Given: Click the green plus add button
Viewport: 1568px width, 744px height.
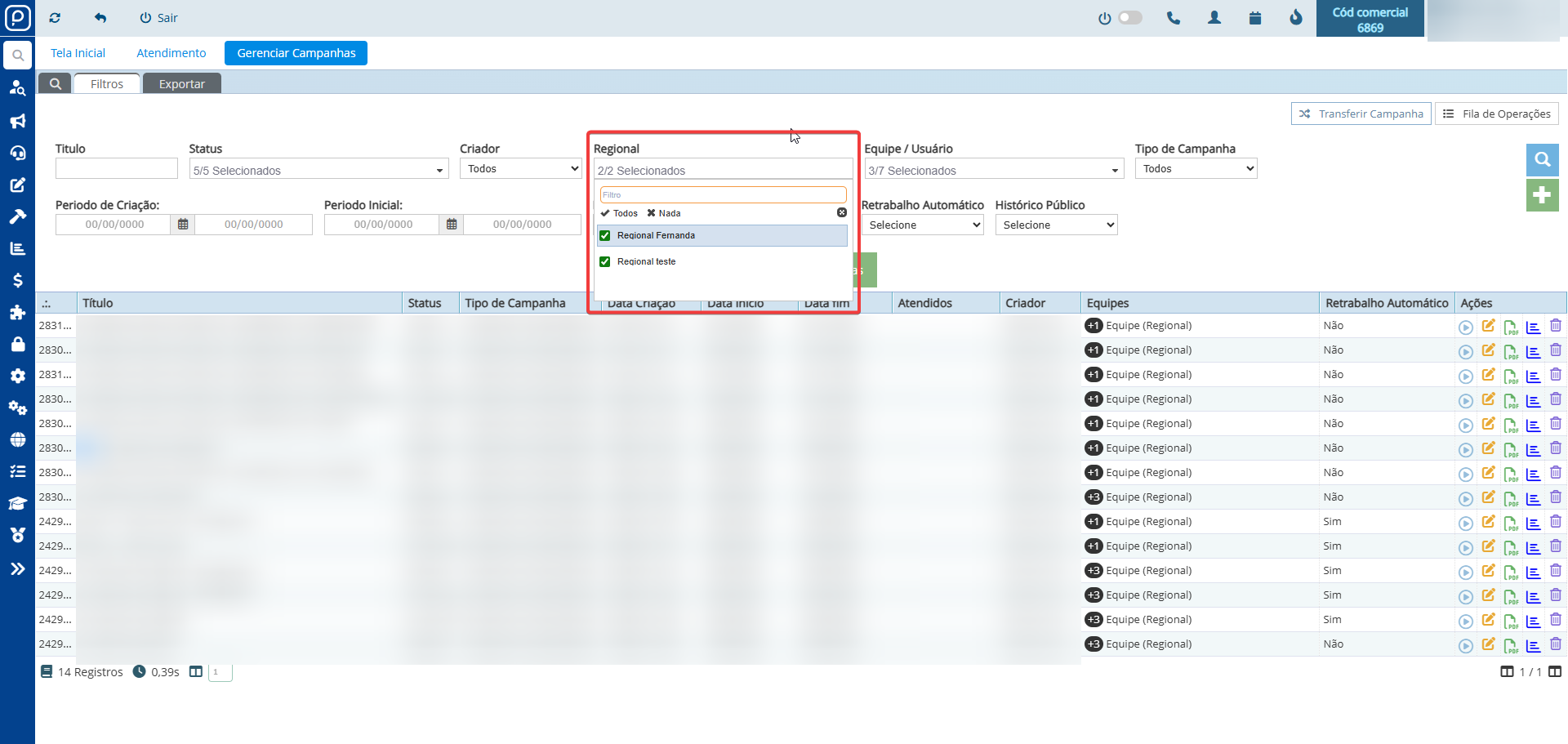Looking at the screenshot, I should [1542, 195].
